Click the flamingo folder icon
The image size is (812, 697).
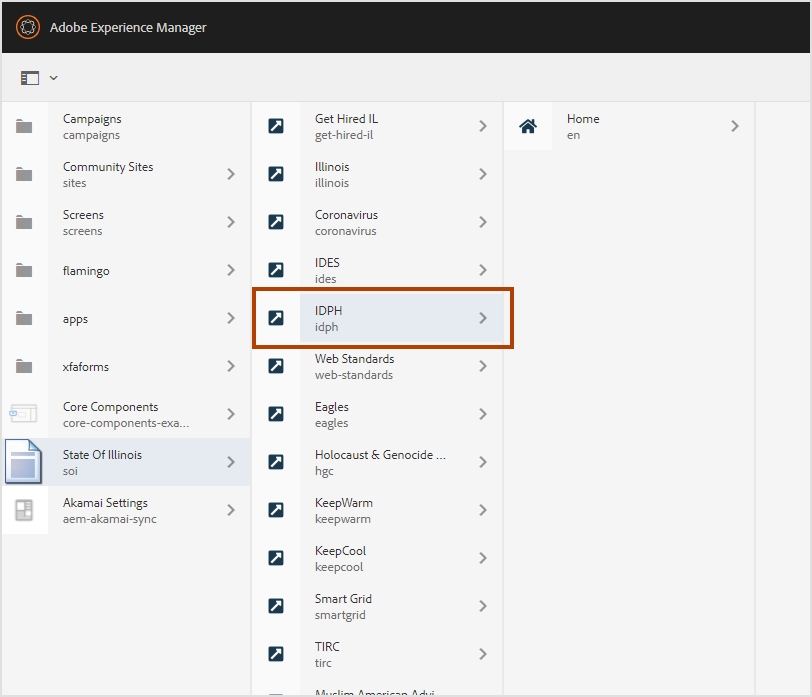[x=24, y=270]
